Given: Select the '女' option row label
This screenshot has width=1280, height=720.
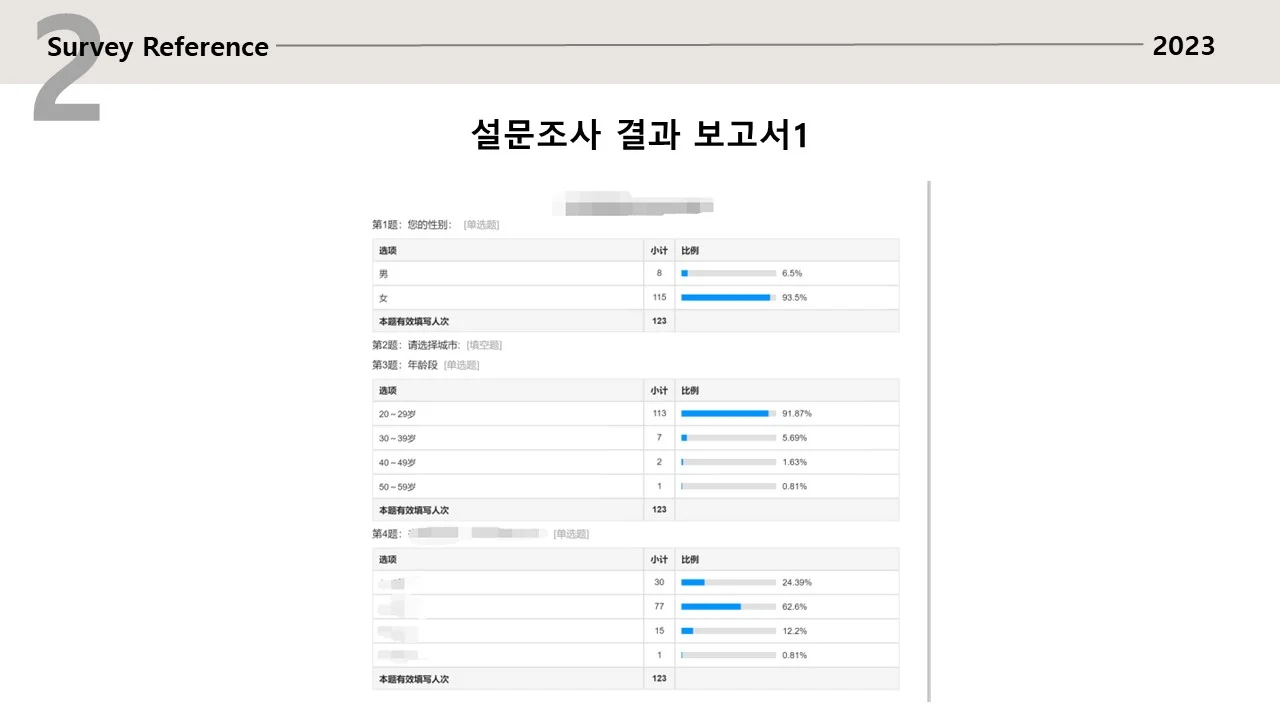Looking at the screenshot, I should click(383, 298).
